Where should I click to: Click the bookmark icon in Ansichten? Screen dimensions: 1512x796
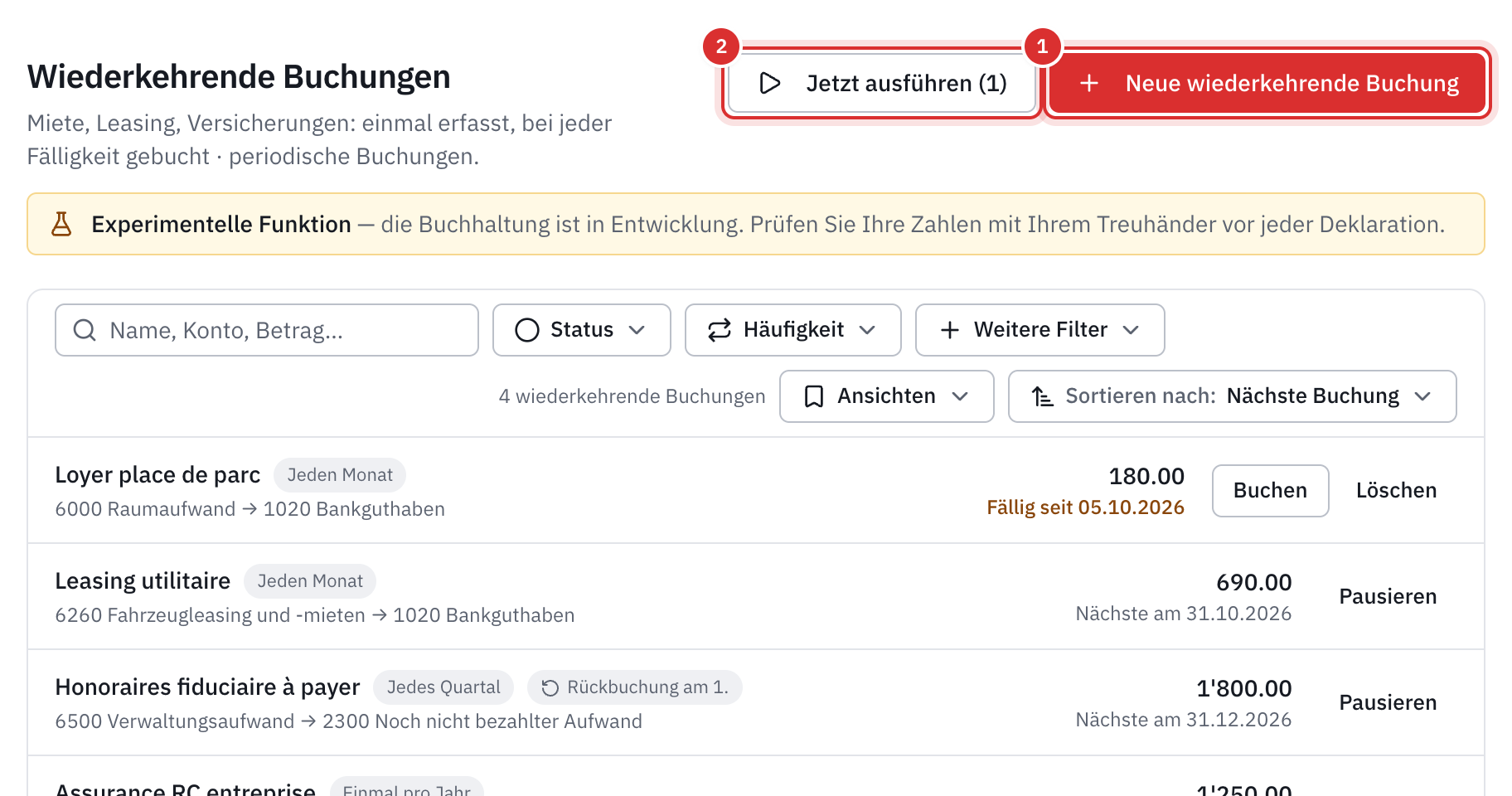tap(814, 396)
